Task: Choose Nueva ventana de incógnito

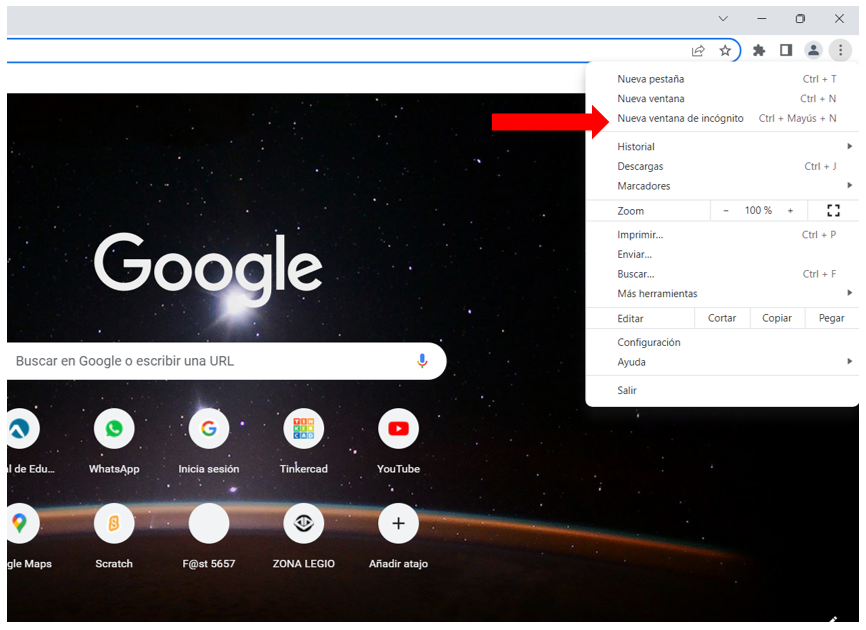Action: point(722,118)
